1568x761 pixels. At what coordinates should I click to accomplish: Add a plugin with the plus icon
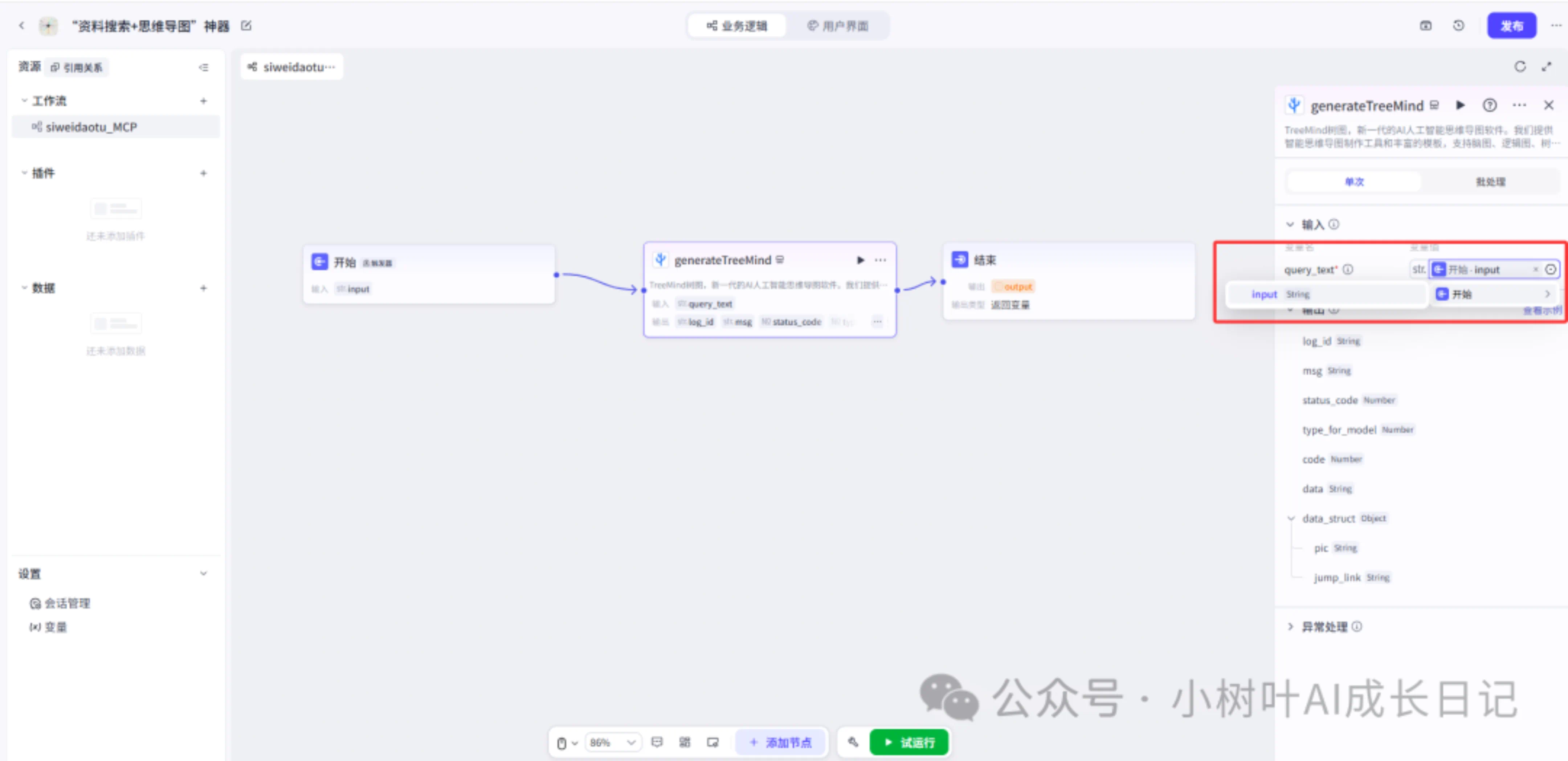203,174
